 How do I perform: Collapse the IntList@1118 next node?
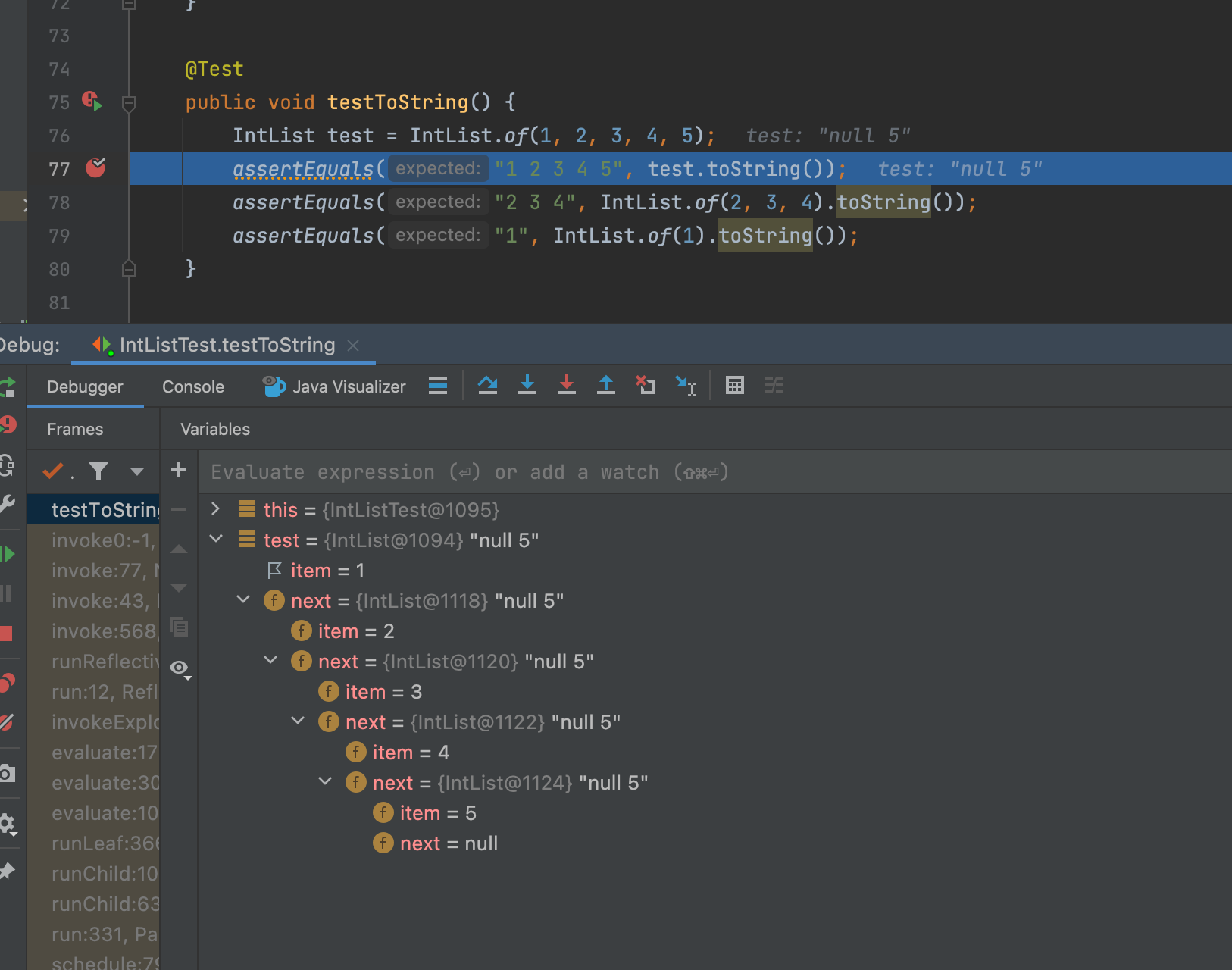pos(243,600)
